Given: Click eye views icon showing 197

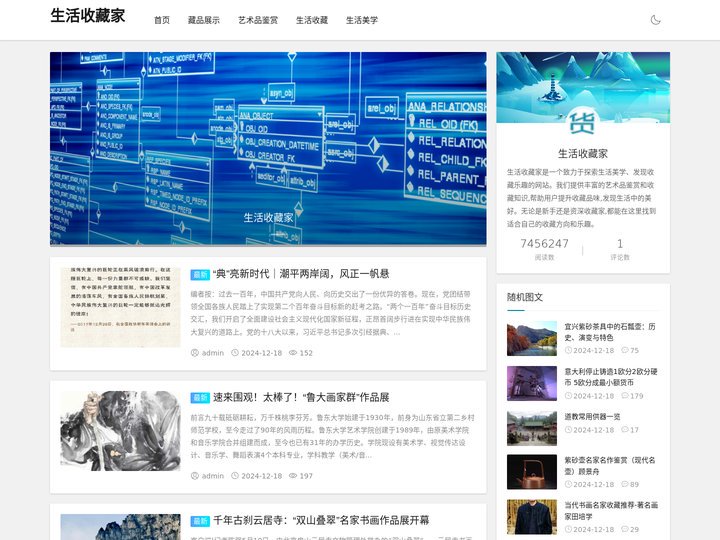Looking at the screenshot, I should [293, 476].
